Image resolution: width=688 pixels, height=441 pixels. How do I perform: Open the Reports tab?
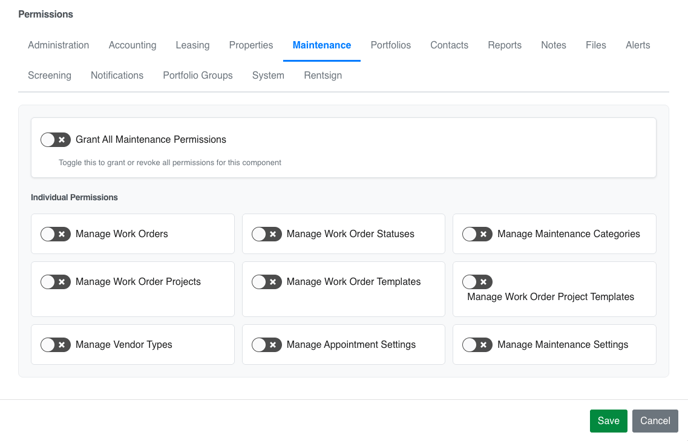505,45
